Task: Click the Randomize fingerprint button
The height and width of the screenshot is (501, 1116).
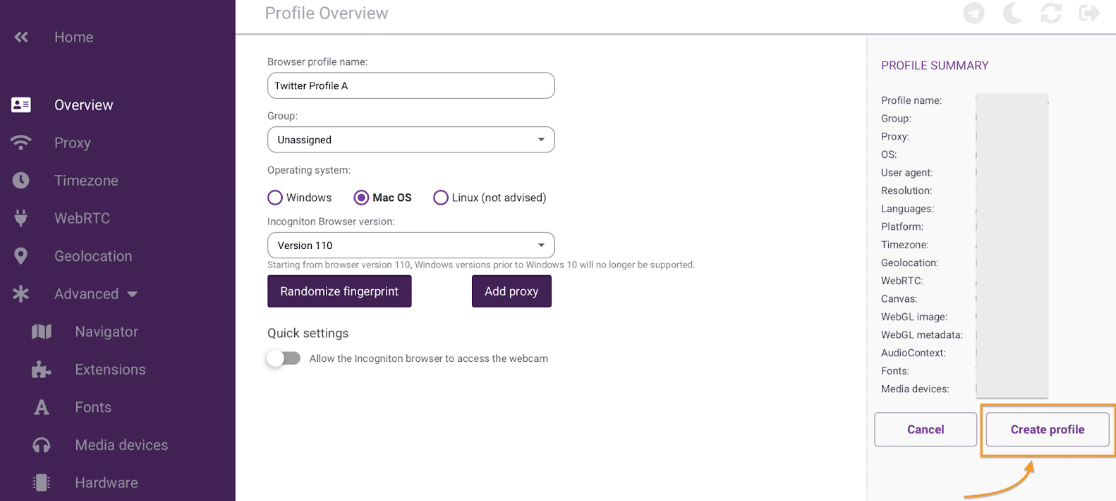Action: coord(339,291)
